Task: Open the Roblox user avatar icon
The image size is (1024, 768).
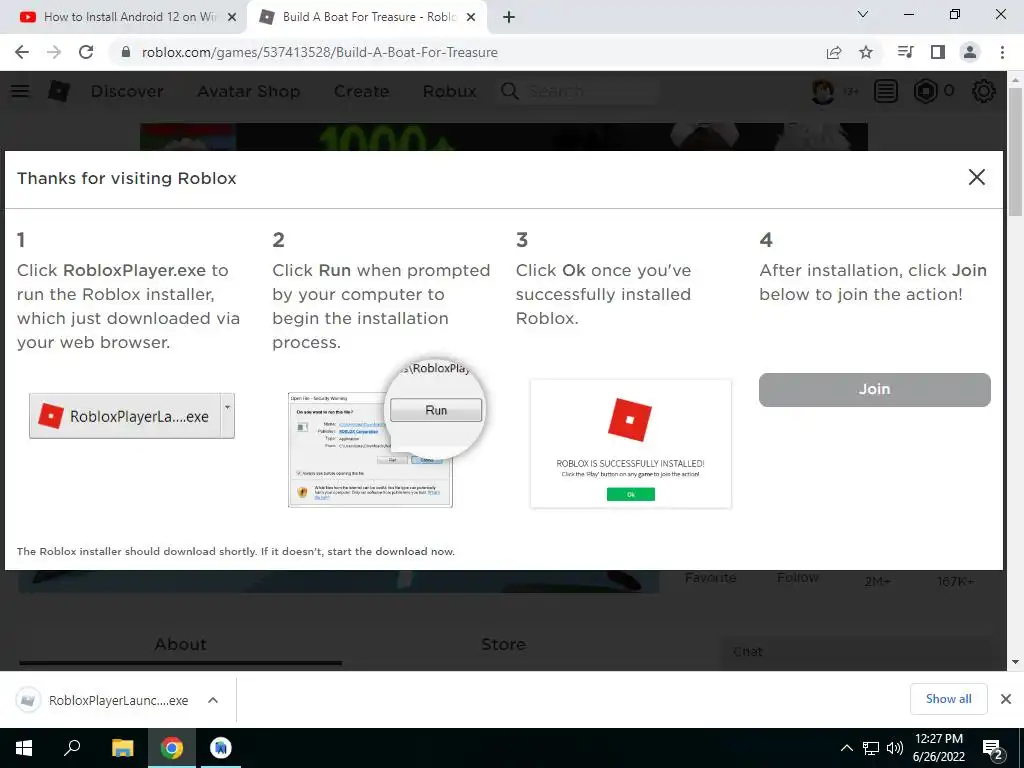Action: tap(823, 91)
